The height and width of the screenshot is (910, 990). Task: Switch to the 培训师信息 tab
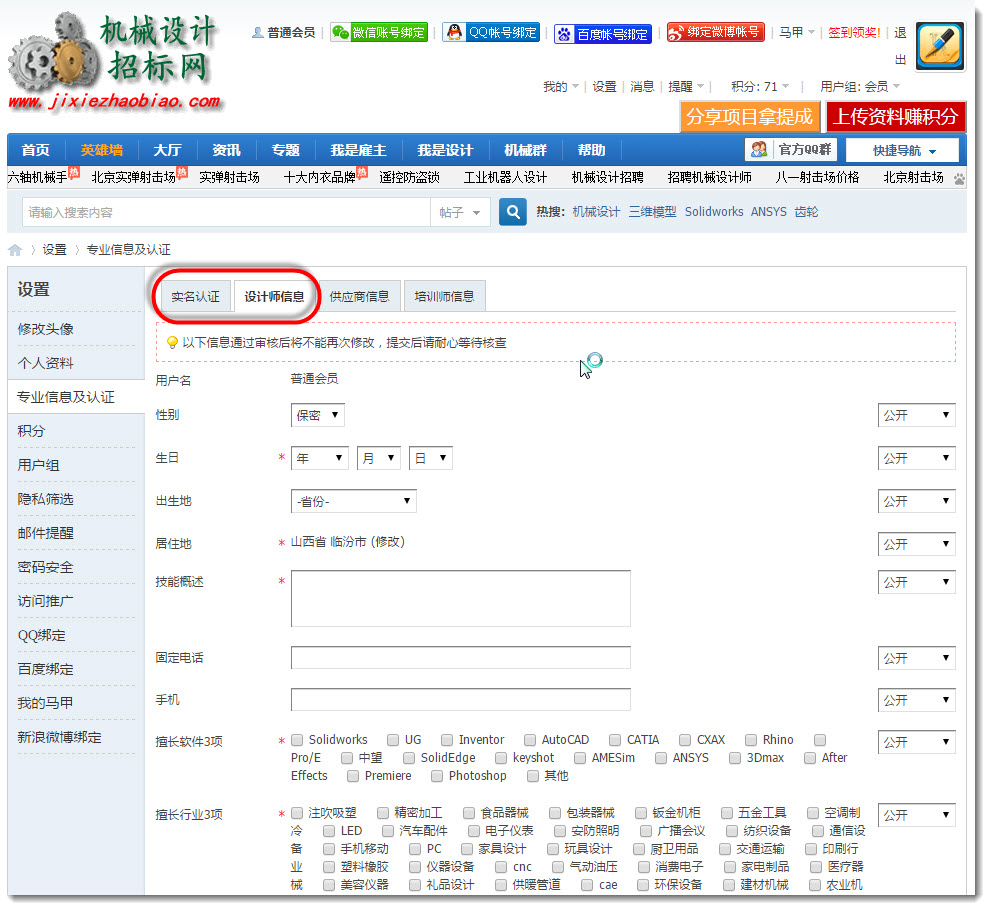(444, 296)
